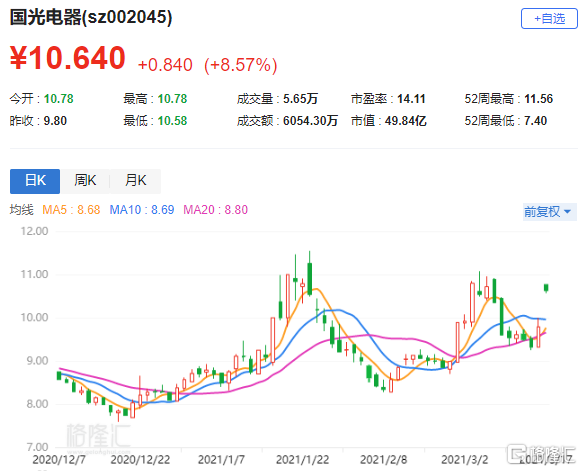
Task: Click the 今开 value 10.78
Action: pyautogui.click(x=59, y=99)
